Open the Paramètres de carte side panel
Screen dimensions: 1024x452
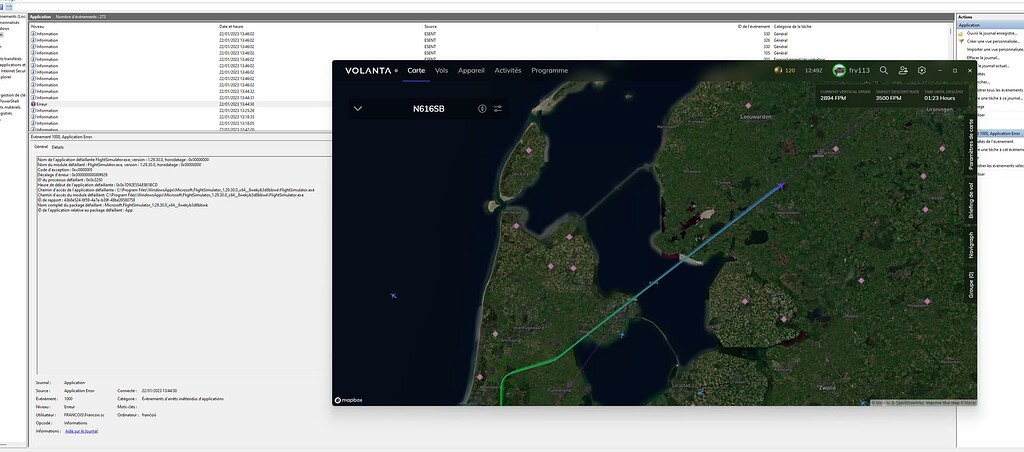[x=971, y=145]
